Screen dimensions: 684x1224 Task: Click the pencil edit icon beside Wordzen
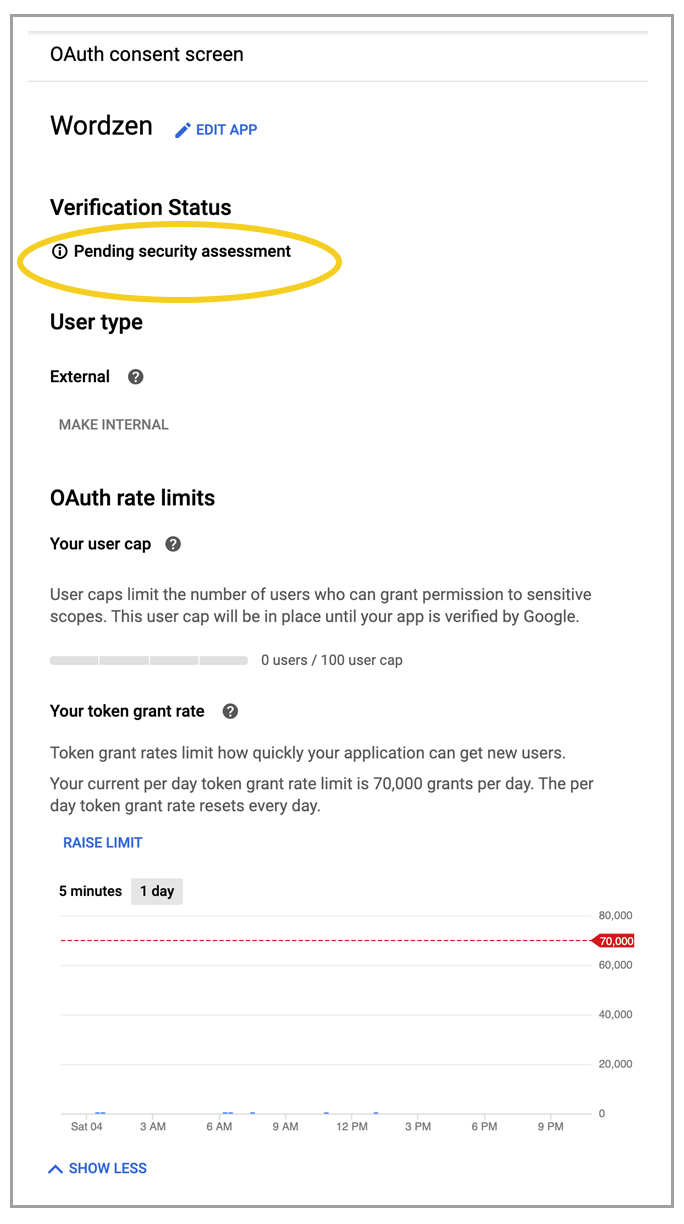(x=182, y=130)
